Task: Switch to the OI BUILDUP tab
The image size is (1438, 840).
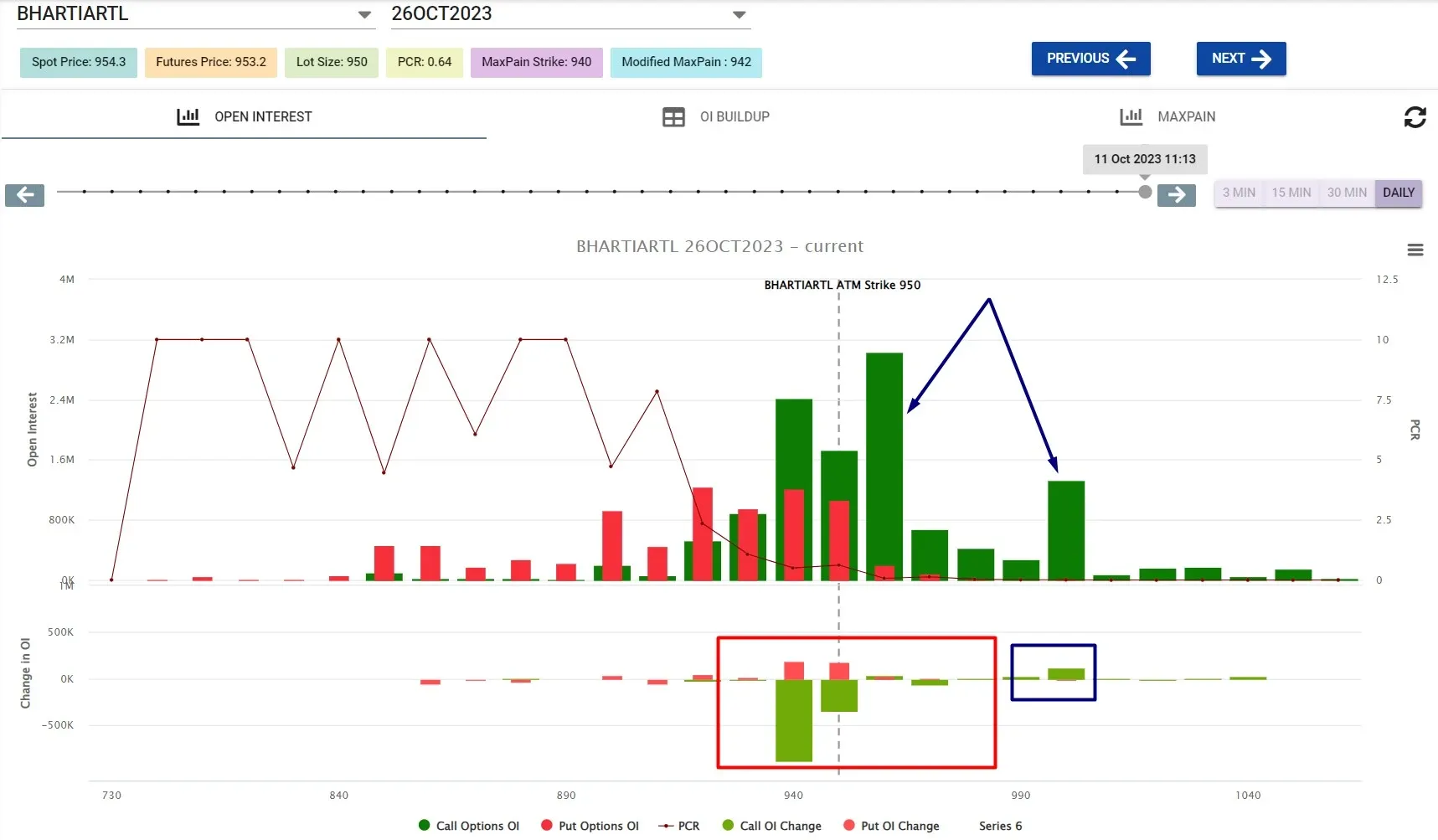Action: click(x=715, y=117)
